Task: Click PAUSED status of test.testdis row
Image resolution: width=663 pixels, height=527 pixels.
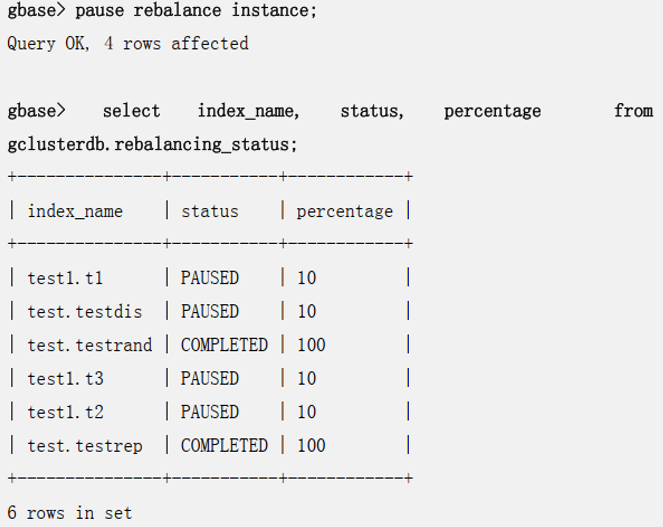Action: [x=210, y=312]
